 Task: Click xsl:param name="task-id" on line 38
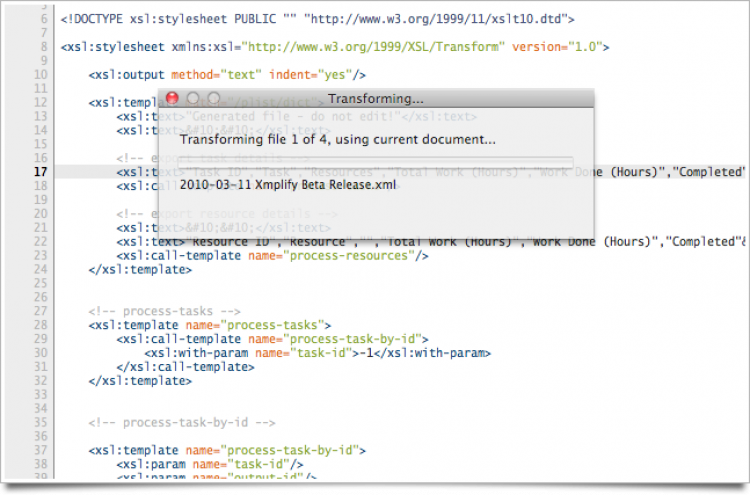(x=210, y=464)
